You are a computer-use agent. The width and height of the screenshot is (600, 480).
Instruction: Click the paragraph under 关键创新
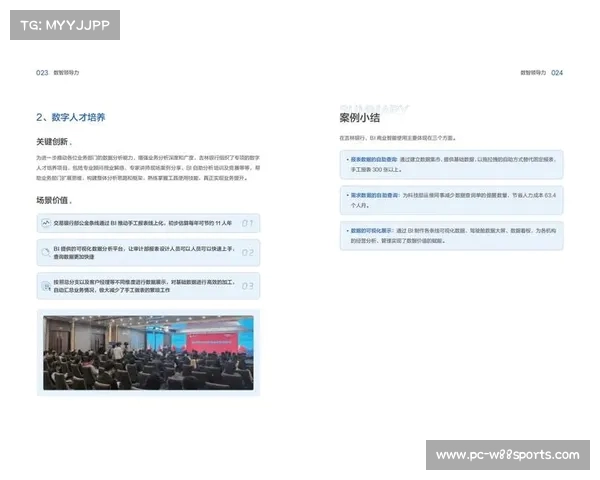pos(148,168)
